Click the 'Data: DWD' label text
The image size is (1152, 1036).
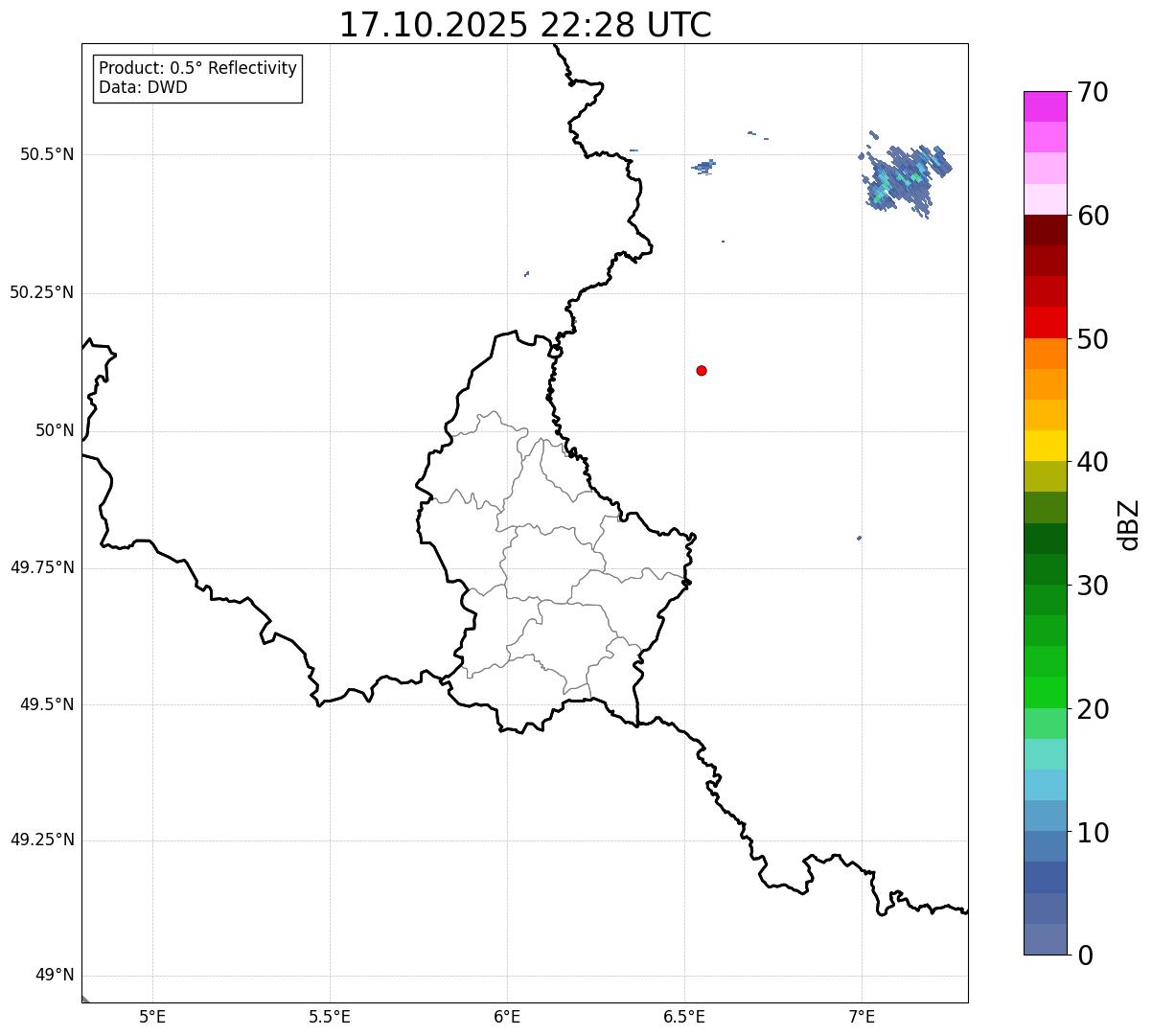pos(143,87)
